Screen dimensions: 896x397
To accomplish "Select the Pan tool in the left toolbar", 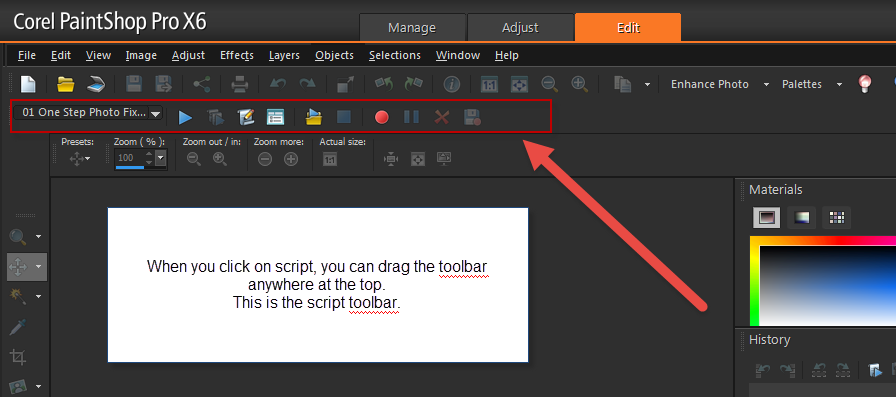I will (x=19, y=266).
